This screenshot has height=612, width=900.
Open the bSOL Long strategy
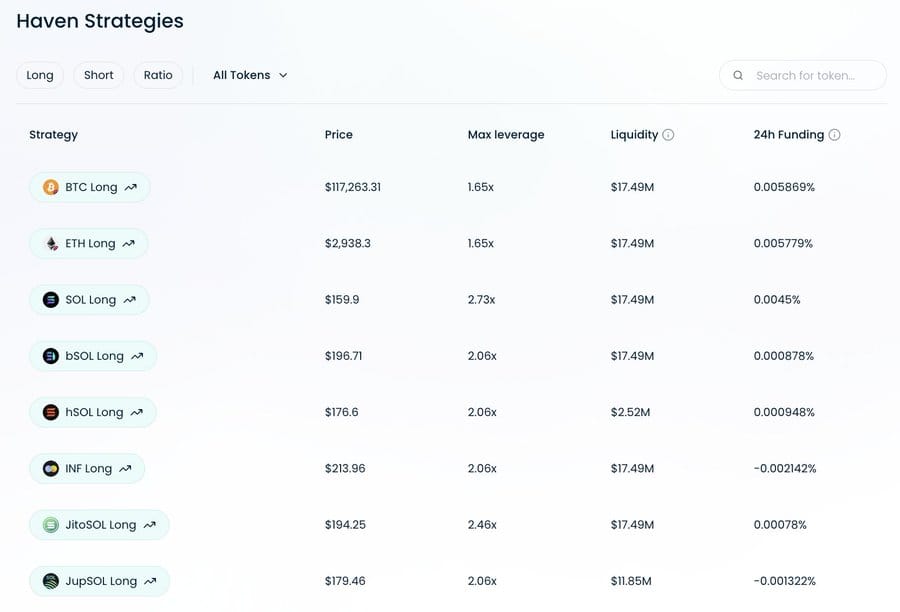tap(93, 356)
